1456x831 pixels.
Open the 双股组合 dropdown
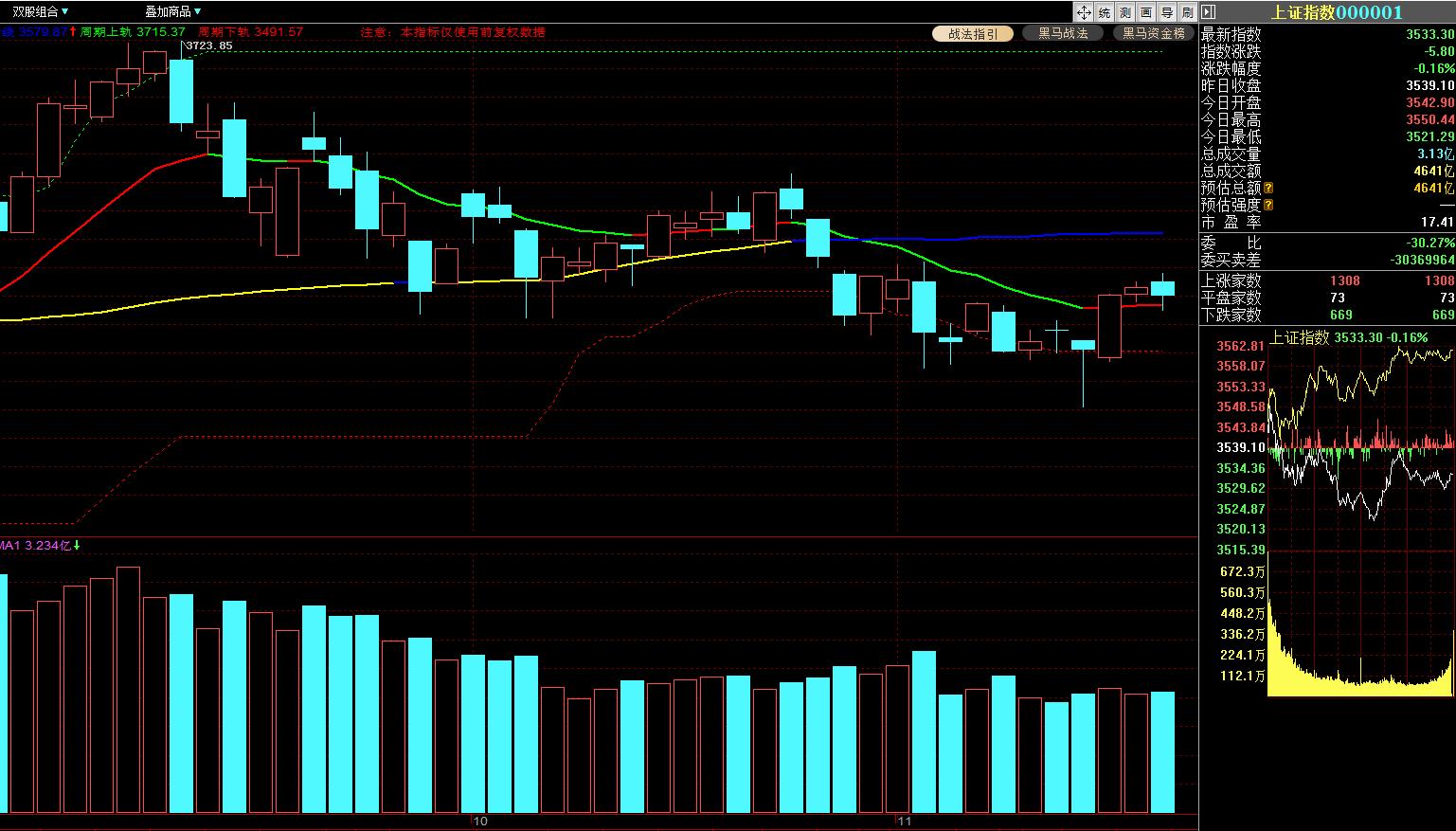pos(40,12)
